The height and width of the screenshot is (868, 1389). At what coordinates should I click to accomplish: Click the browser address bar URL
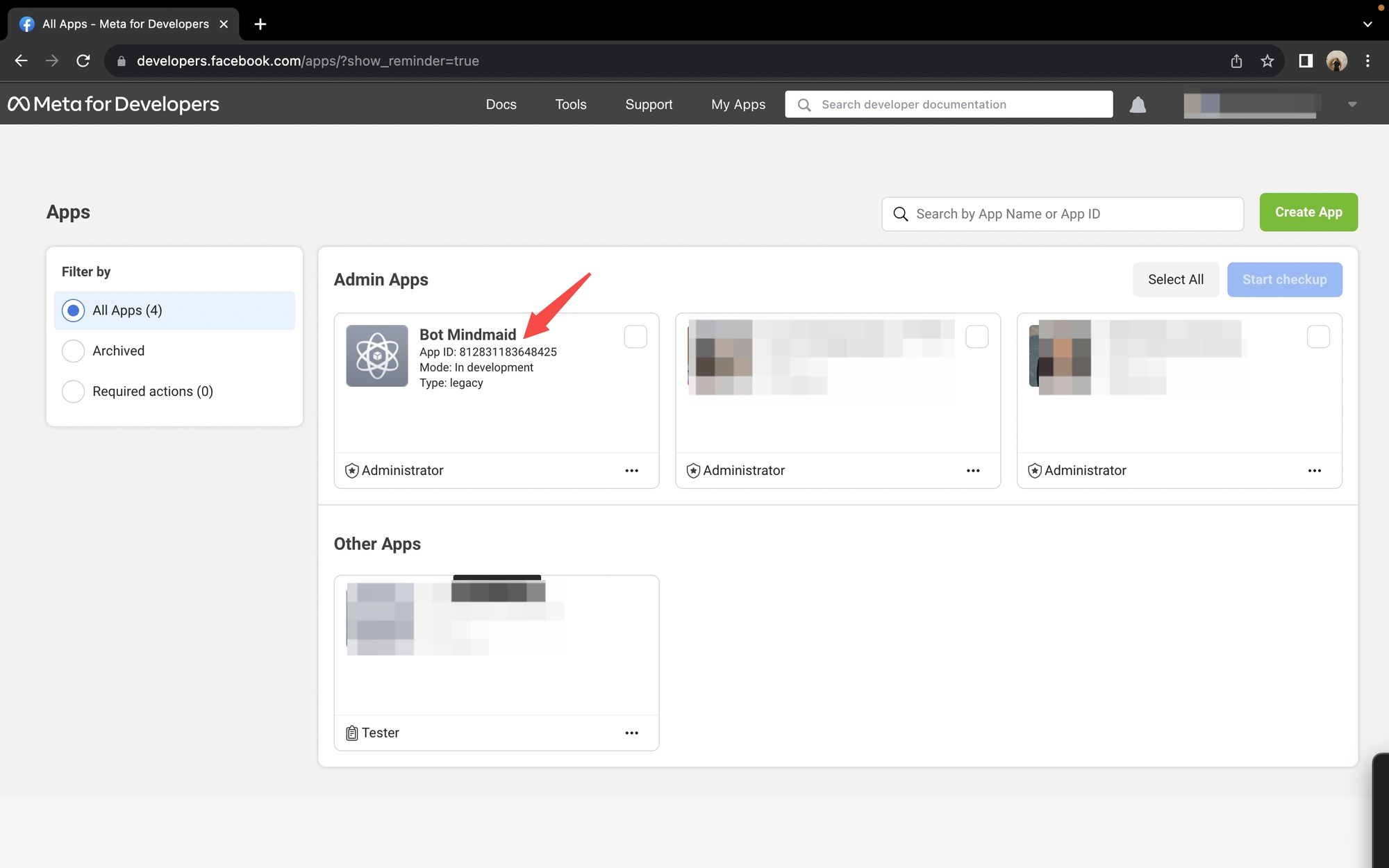308,61
